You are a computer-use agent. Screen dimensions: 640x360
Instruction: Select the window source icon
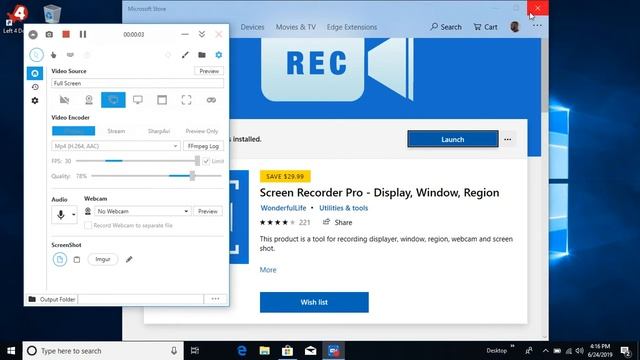pos(162,100)
